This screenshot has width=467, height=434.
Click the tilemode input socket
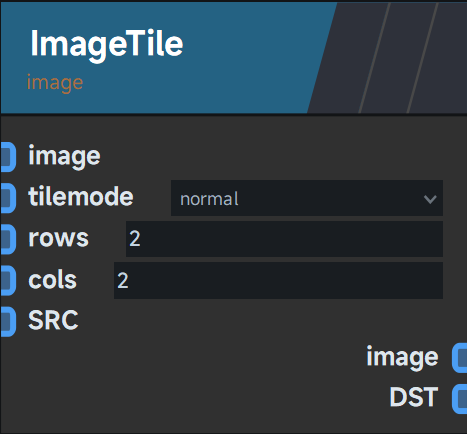pos(8,198)
